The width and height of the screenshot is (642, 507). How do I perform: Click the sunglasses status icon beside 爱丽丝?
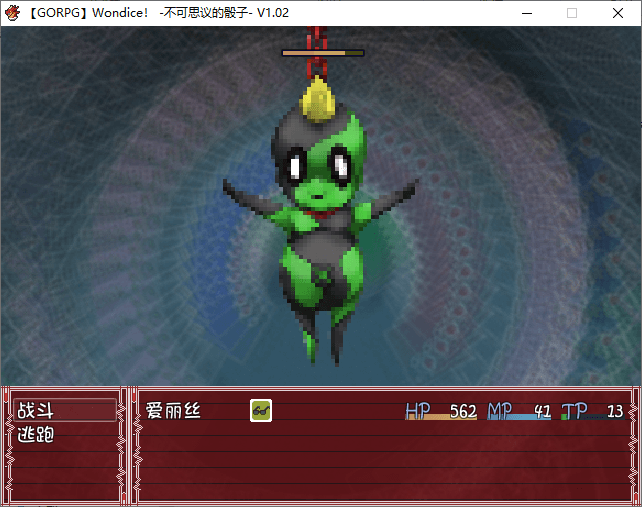pos(261,410)
